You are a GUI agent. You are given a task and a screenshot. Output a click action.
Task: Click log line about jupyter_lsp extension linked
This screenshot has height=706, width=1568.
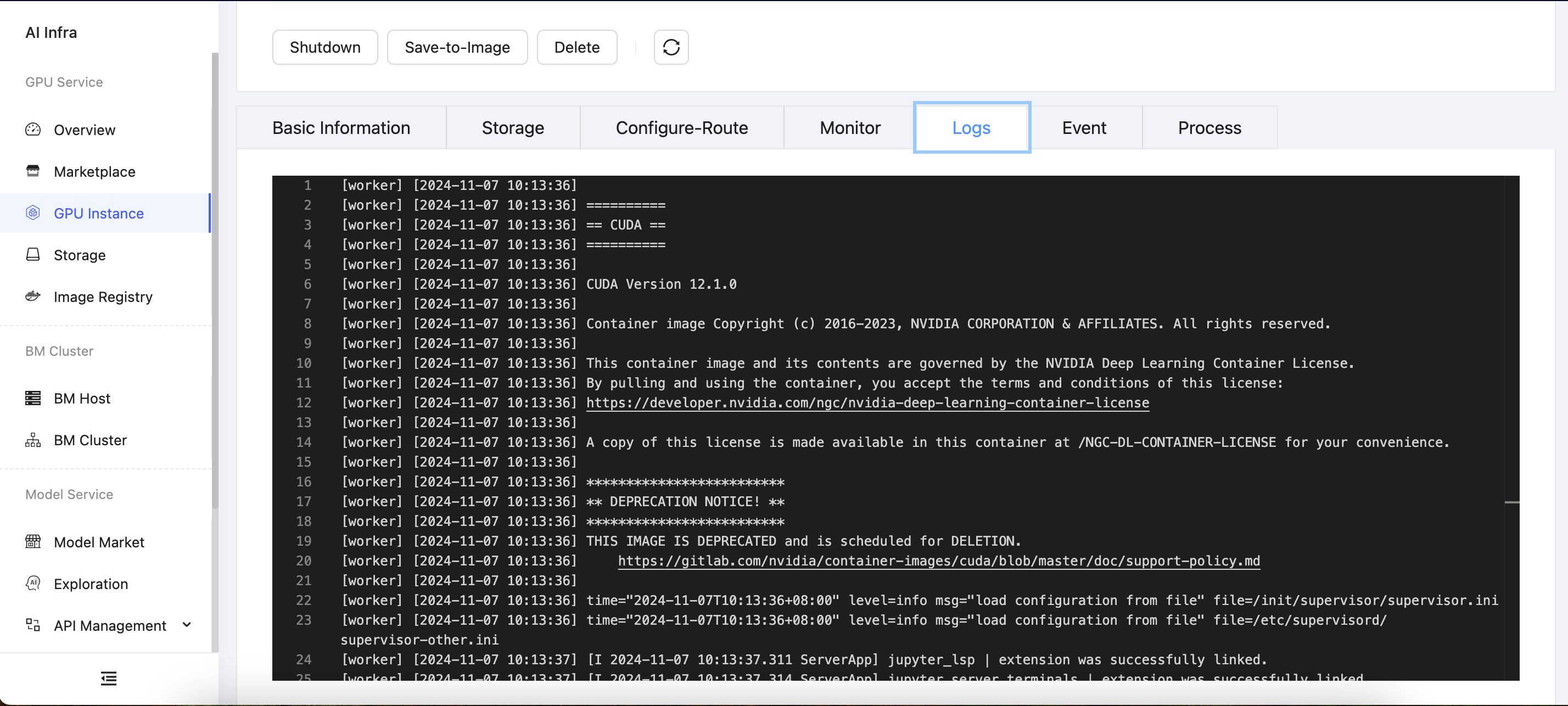tap(927, 660)
